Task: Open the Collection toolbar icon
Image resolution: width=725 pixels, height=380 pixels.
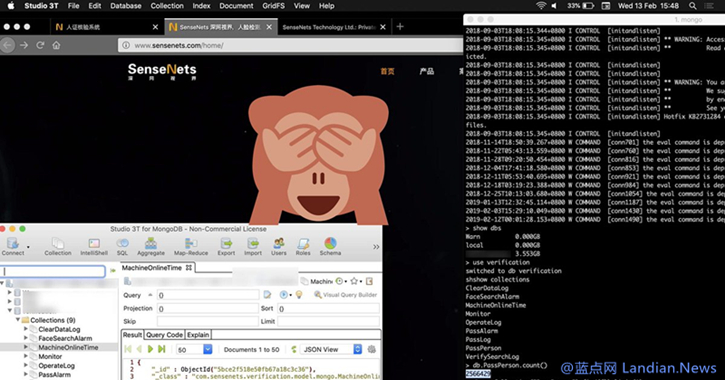Action: (58, 246)
